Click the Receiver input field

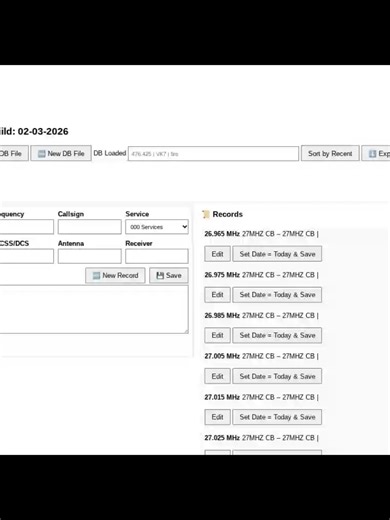[157, 256]
